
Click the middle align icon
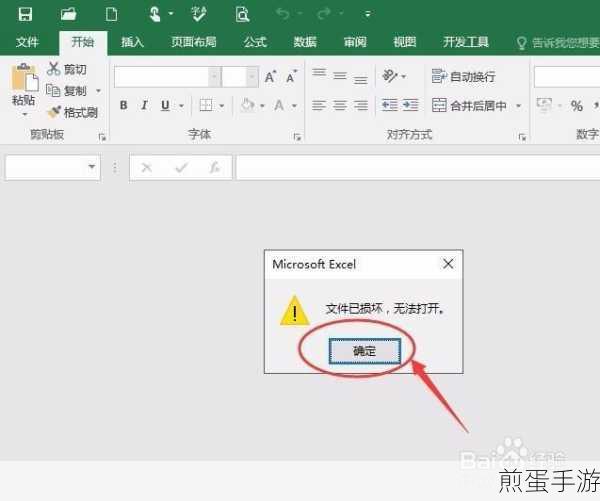(340, 76)
